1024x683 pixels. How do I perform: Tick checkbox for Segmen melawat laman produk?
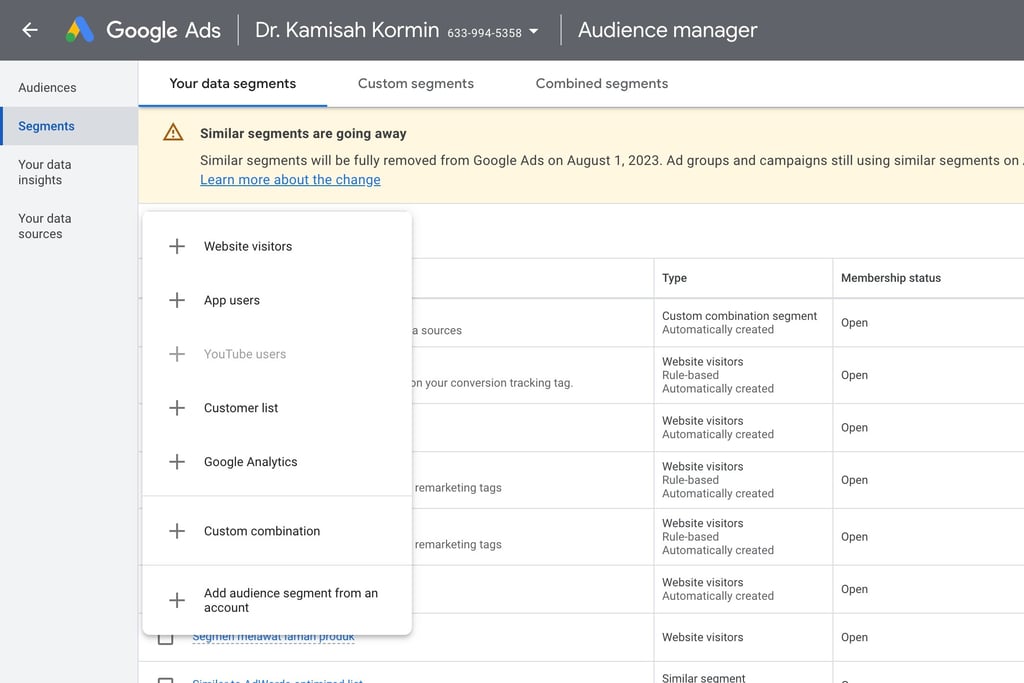[x=166, y=638]
